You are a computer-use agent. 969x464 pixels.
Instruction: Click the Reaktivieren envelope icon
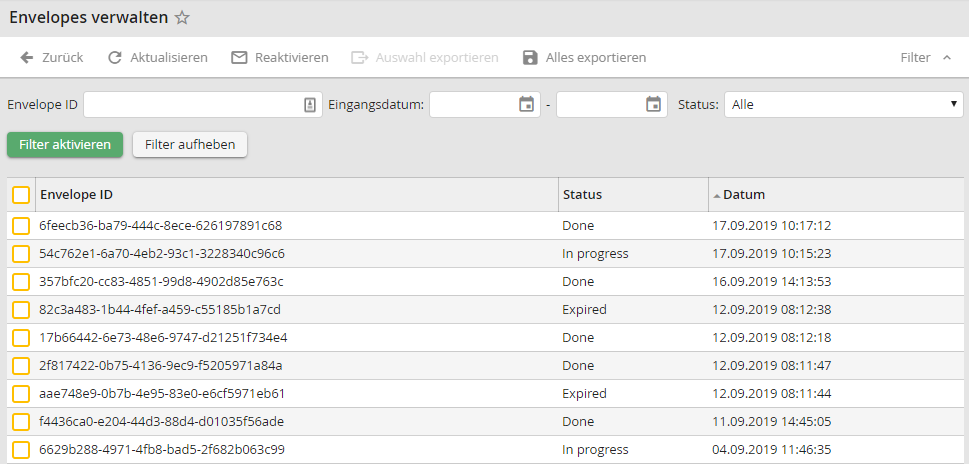pos(239,58)
